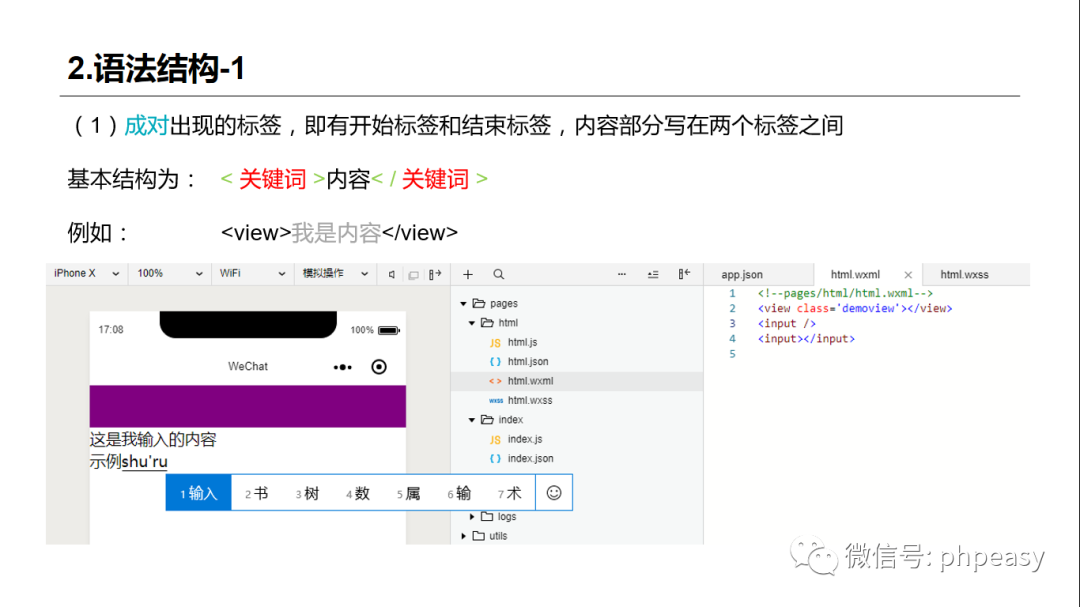Screen dimensions: 1080x607
Task: Select candidate word 输入 on the keyboard bar
Action: tap(198, 492)
